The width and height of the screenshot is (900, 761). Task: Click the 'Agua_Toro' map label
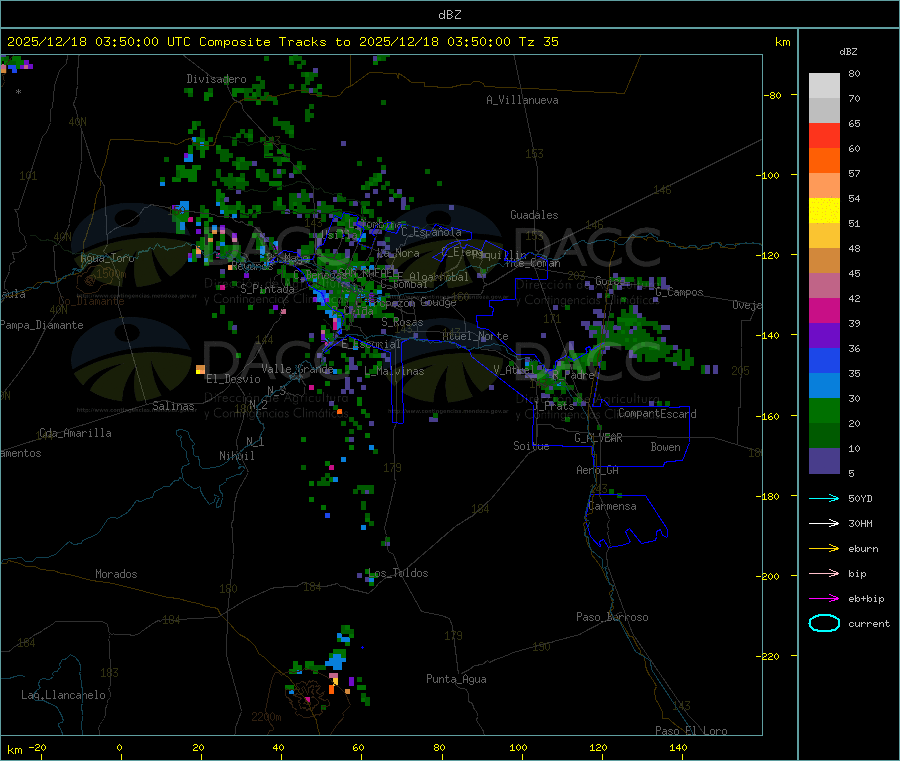[x=107, y=258]
